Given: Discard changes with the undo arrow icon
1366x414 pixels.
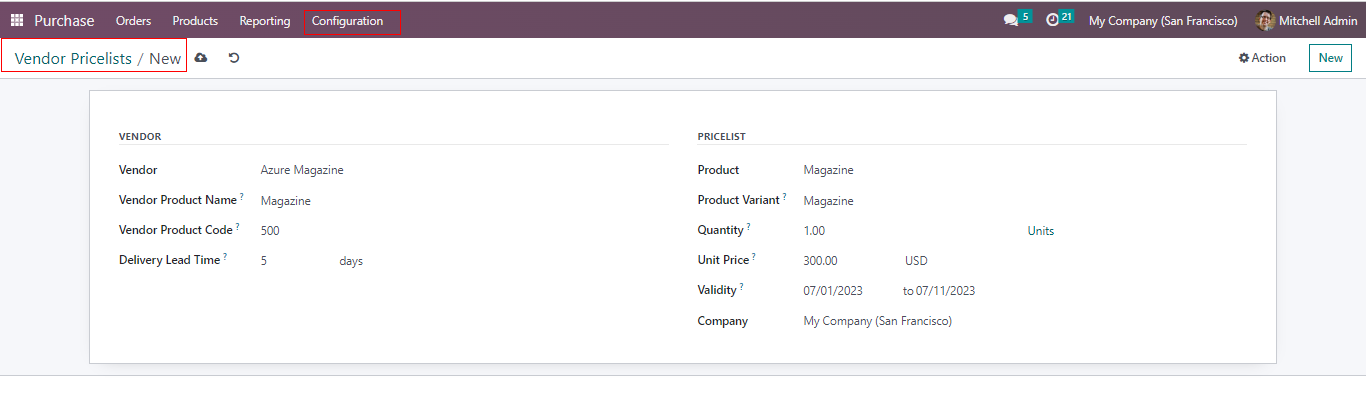Looking at the screenshot, I should tap(234, 58).
